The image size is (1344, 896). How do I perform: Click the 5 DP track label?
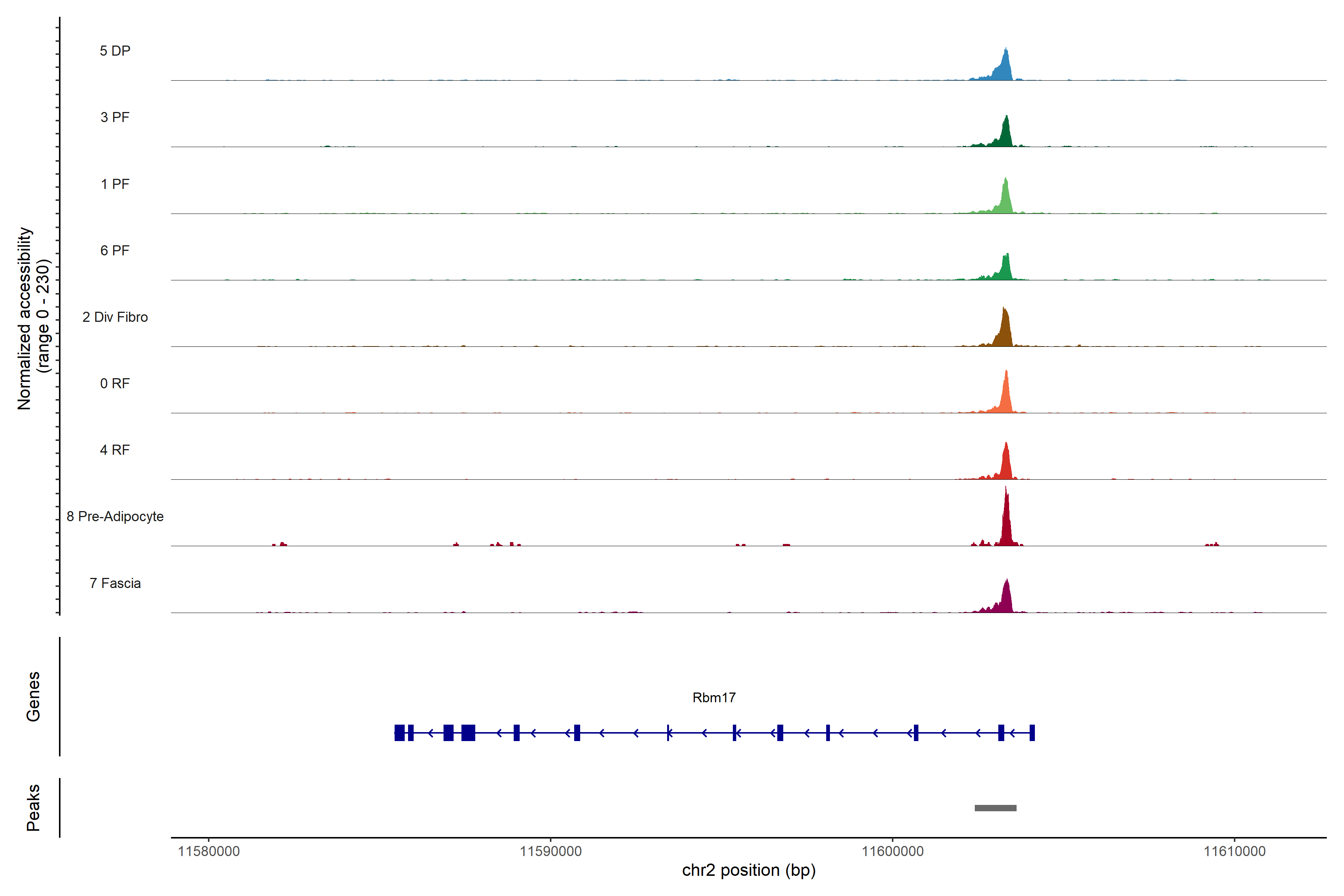coord(115,51)
